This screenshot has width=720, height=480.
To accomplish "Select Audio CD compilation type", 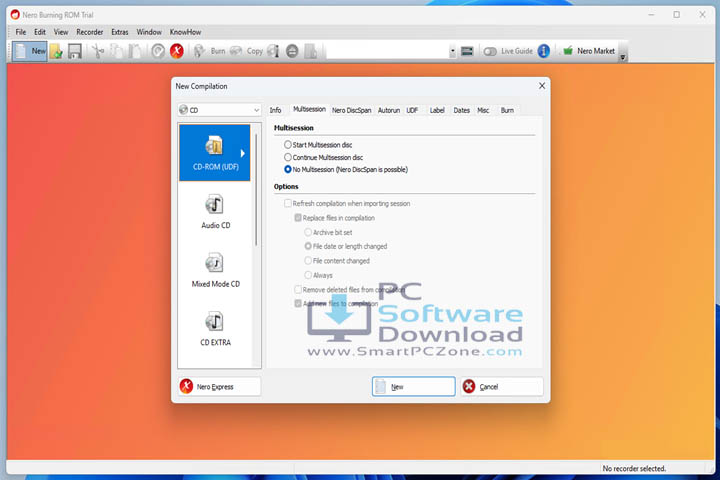I will coord(215,212).
